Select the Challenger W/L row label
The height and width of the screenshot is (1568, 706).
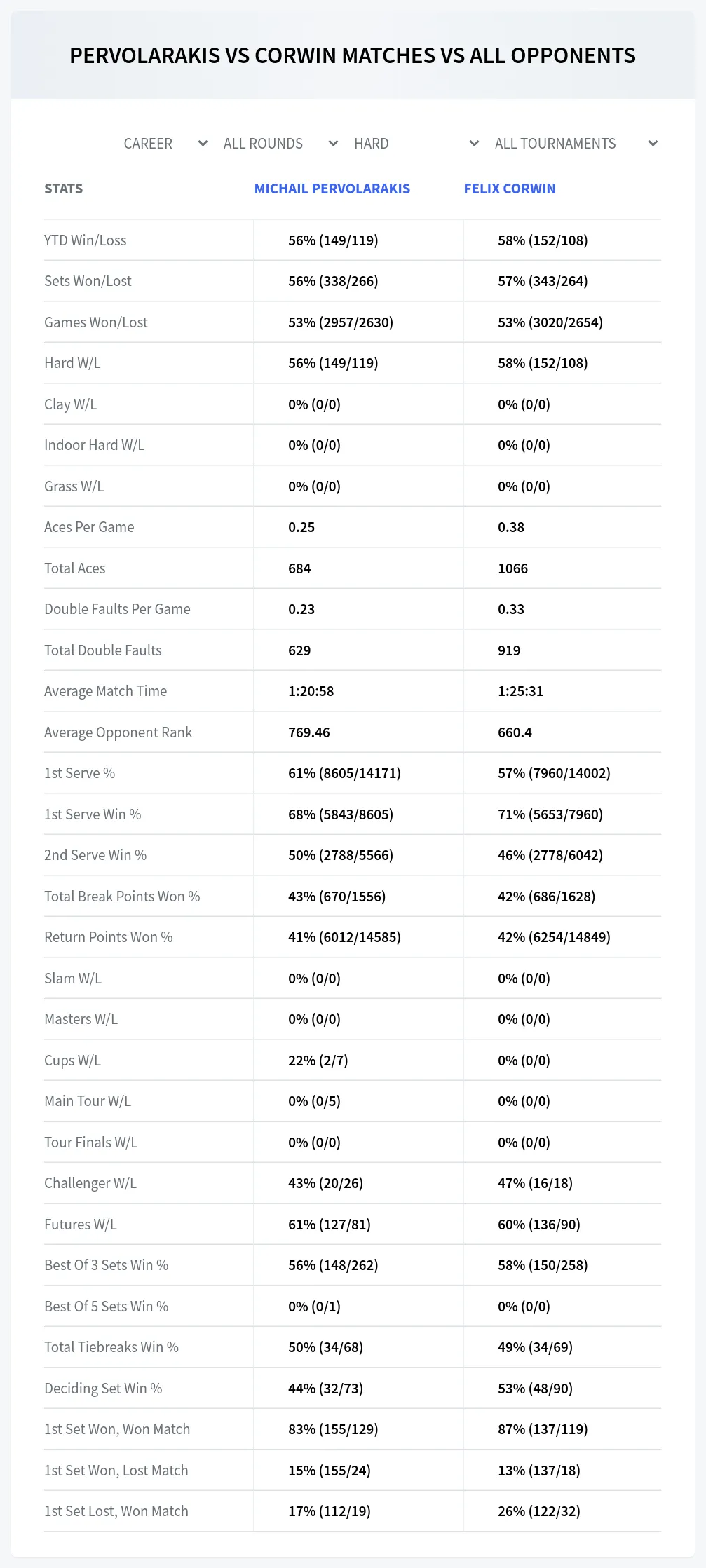(x=90, y=1183)
